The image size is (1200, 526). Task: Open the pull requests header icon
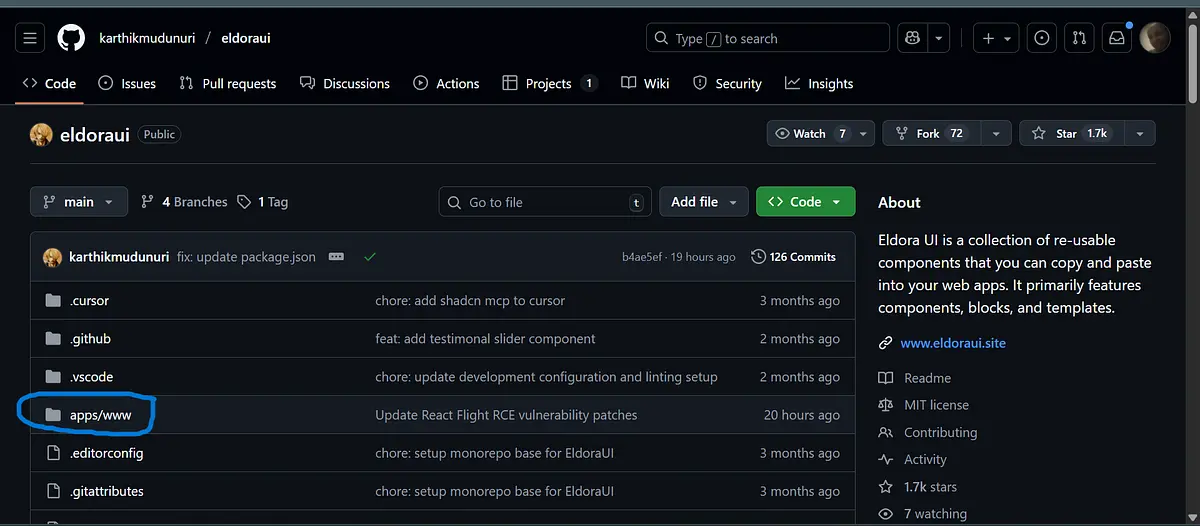(1079, 38)
